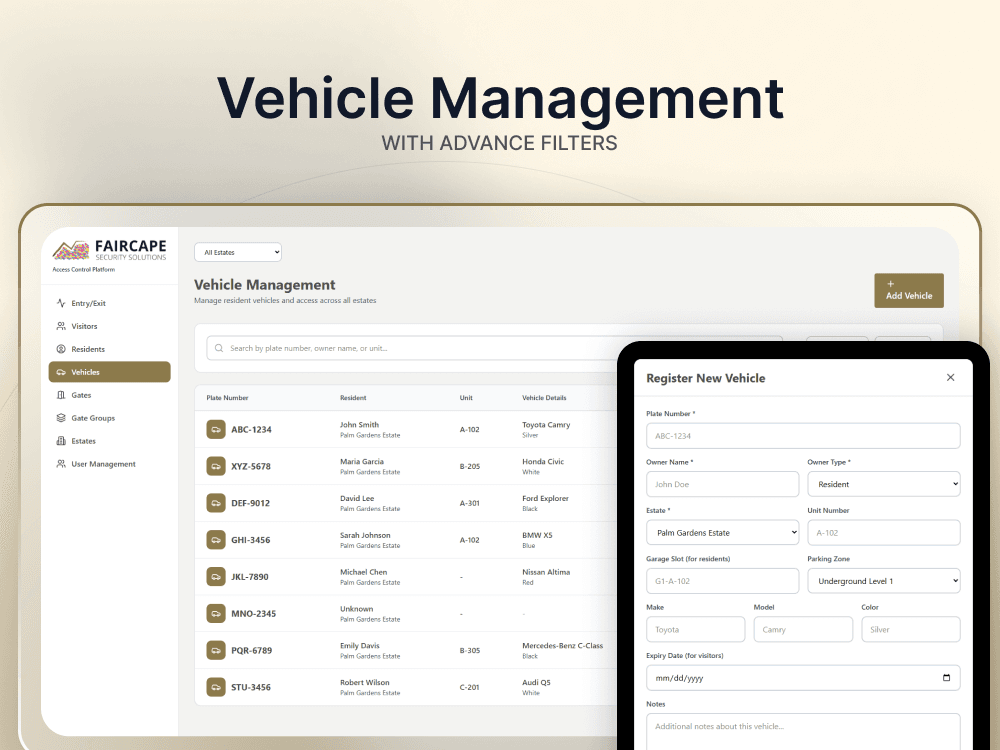1000x750 pixels.
Task: Click vehicle icon for plate JKL-7890
Action: click(x=216, y=577)
